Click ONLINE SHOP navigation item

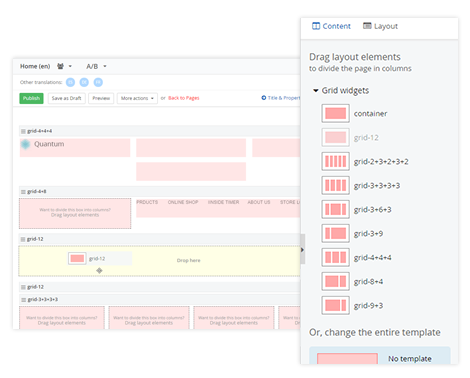(183, 202)
